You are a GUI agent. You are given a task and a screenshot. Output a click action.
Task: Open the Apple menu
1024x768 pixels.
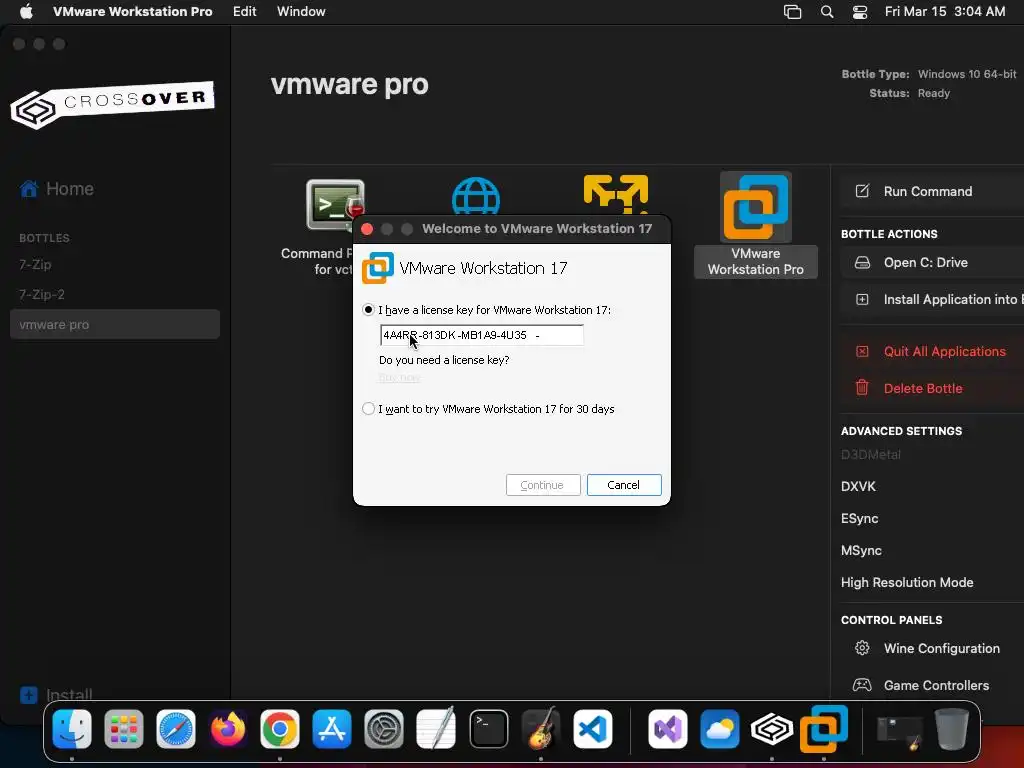tap(26, 11)
